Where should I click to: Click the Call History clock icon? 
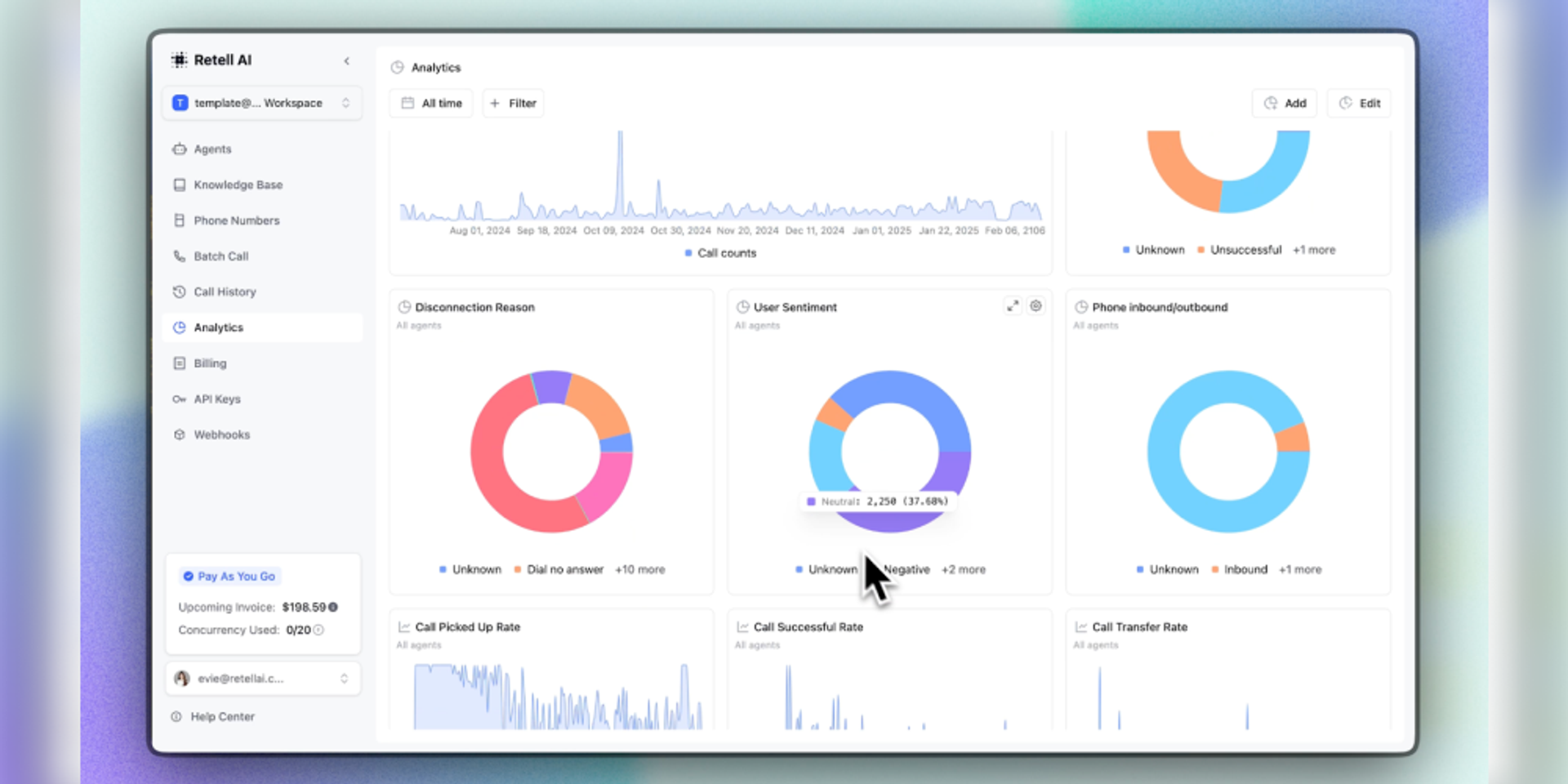[180, 292]
